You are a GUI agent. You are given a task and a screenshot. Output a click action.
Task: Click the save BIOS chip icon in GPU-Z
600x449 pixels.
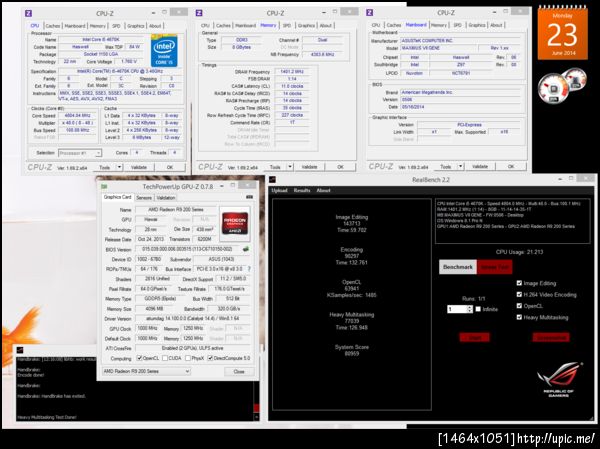[x=246, y=249]
